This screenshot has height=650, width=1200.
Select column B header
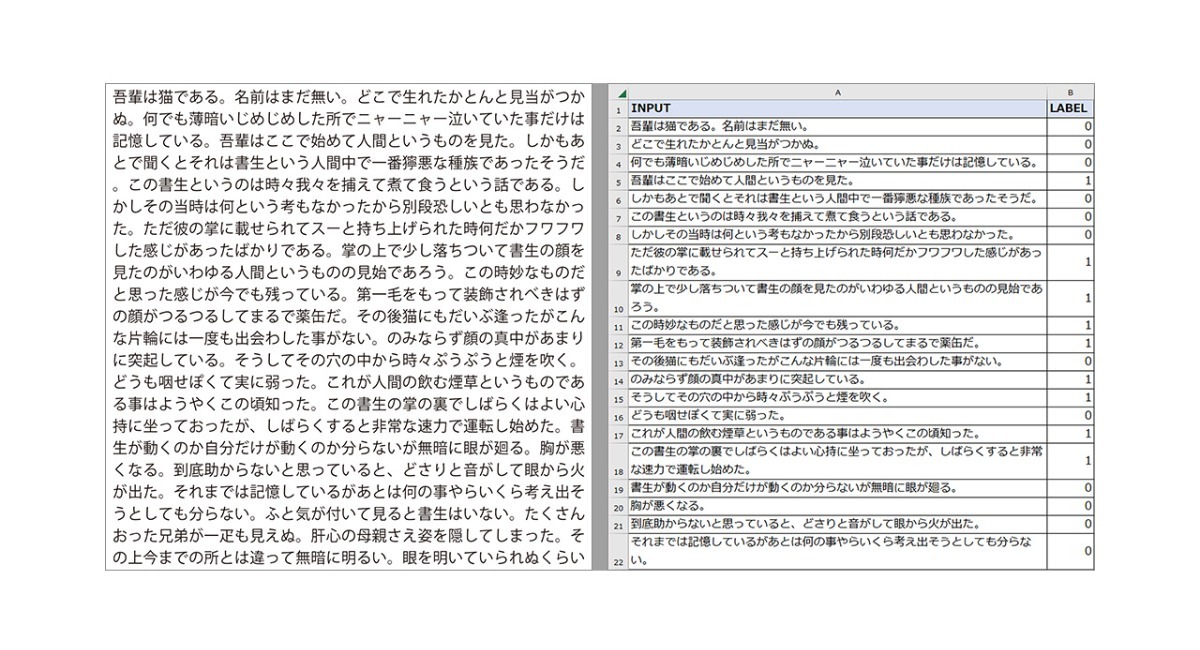click(1070, 92)
